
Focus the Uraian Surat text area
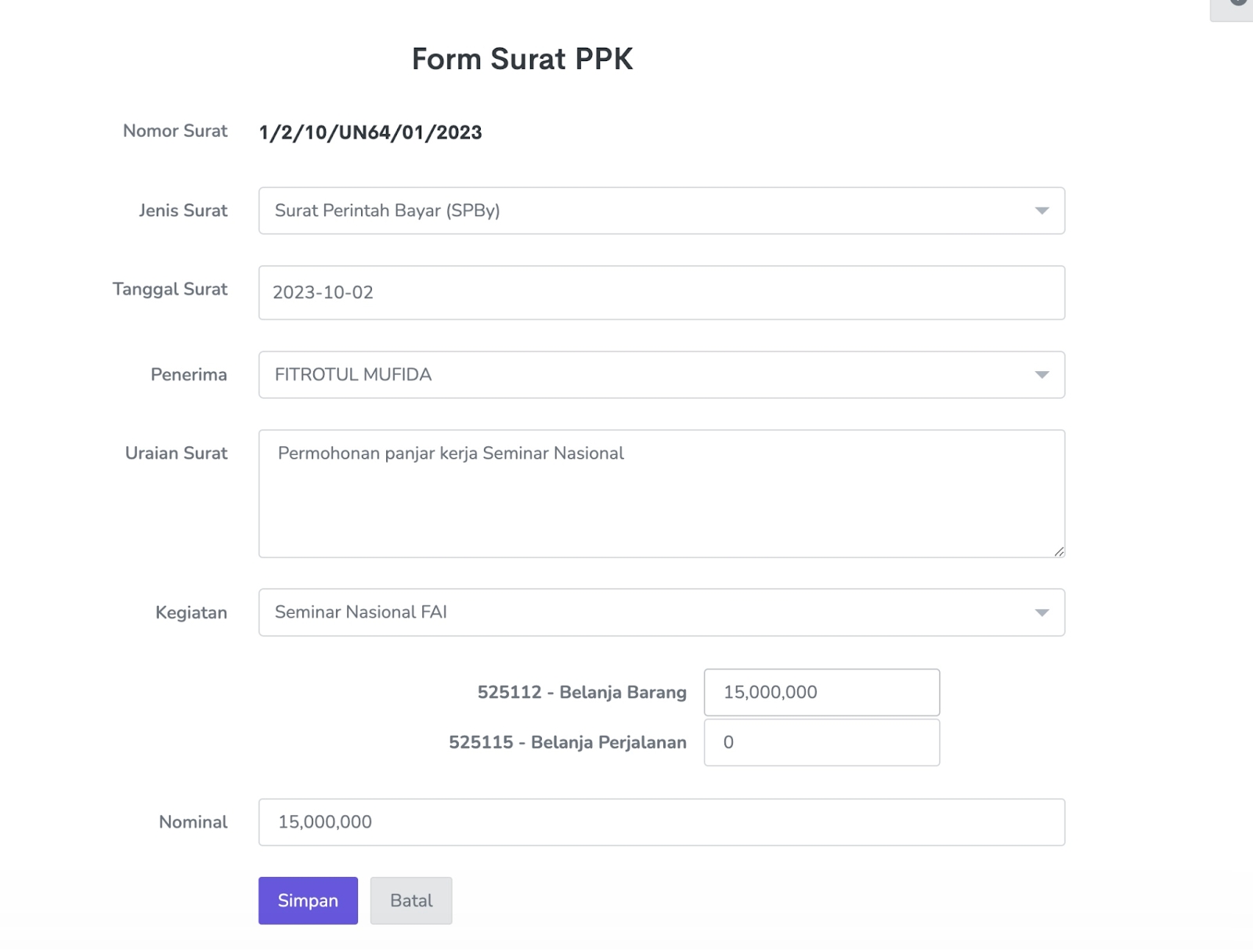661,493
